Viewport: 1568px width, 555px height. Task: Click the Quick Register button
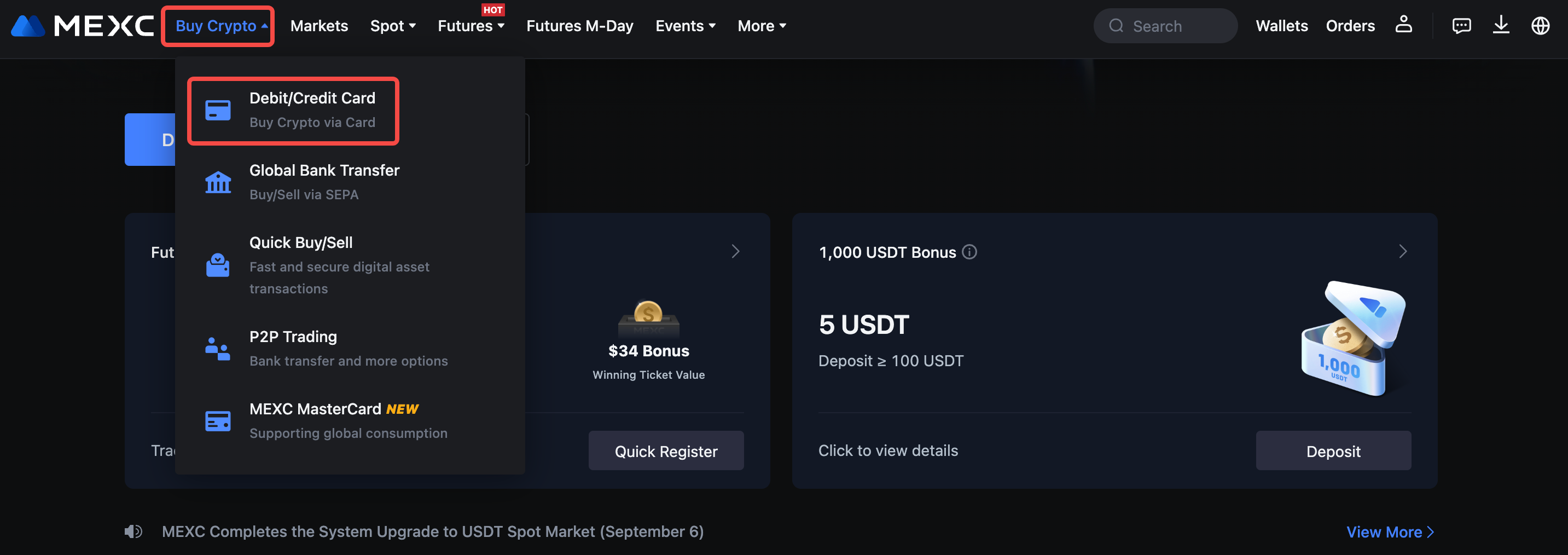[666, 451]
